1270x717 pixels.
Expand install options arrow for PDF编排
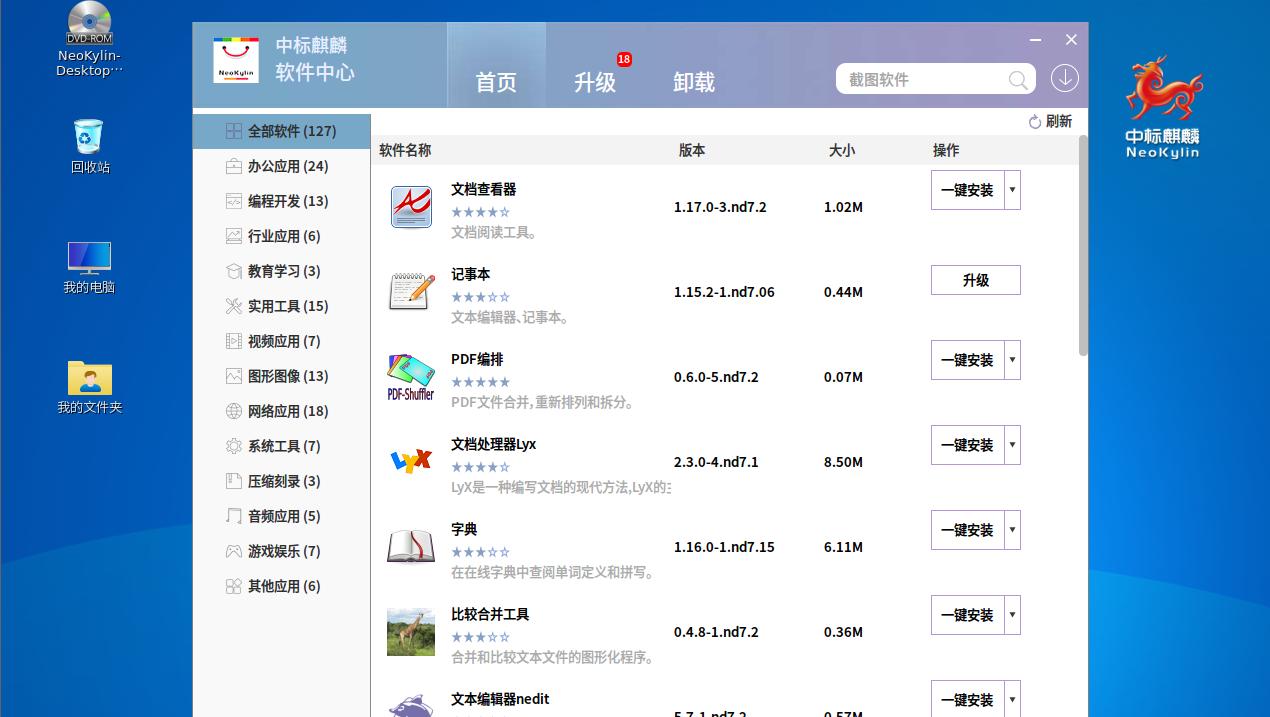pyautogui.click(x=1012, y=360)
